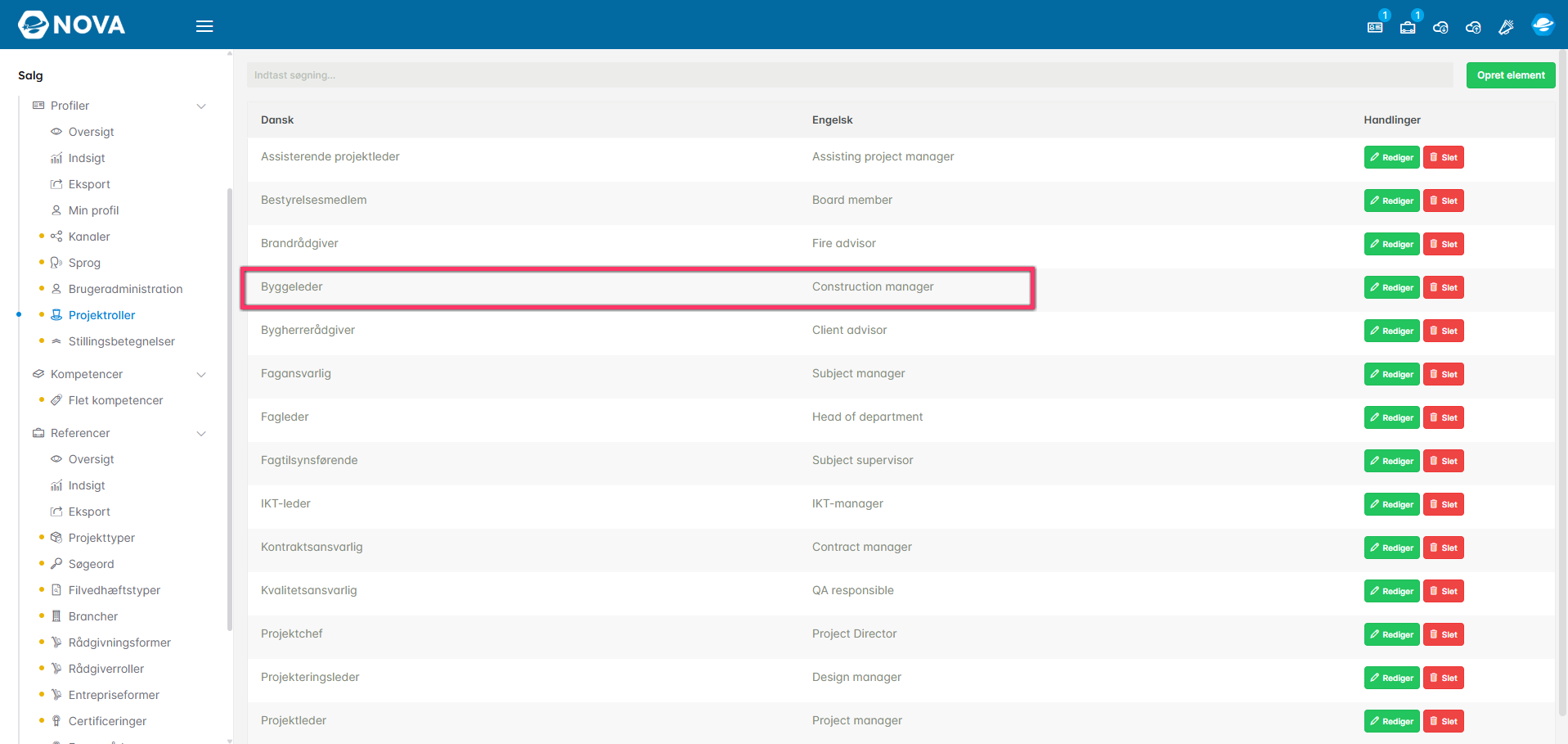Delete the Brandrådgiver row
Viewport: 1568px width, 744px height.
pyautogui.click(x=1444, y=244)
